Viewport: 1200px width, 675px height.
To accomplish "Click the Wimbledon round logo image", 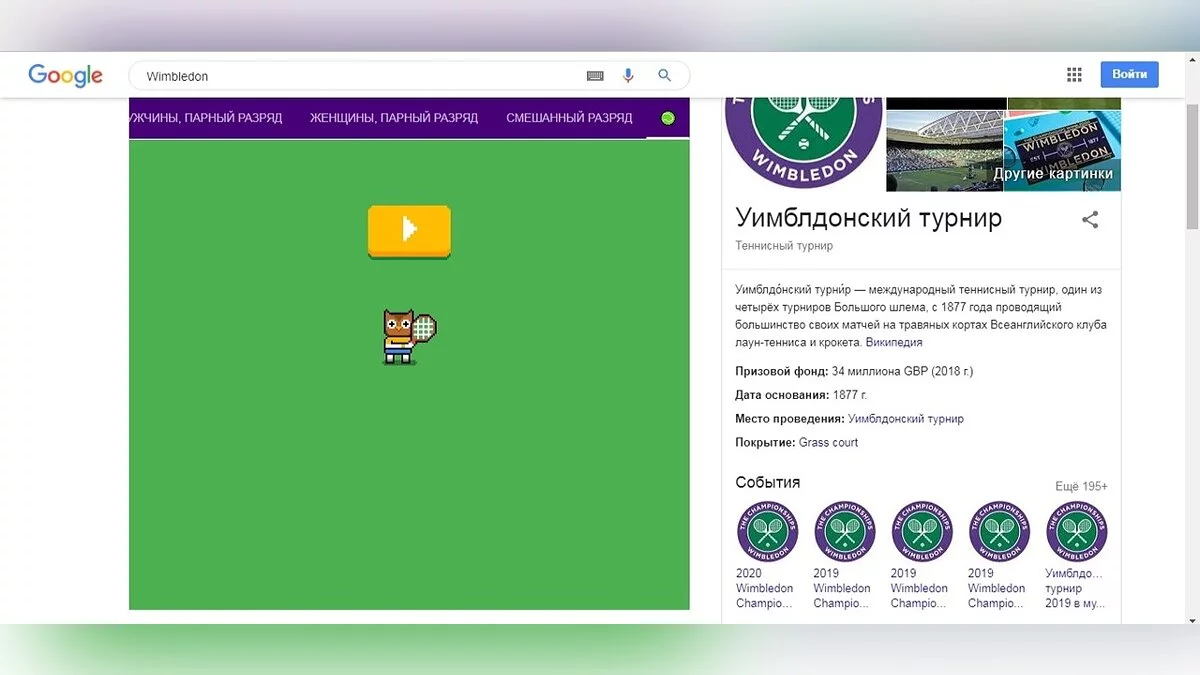I will (803, 141).
